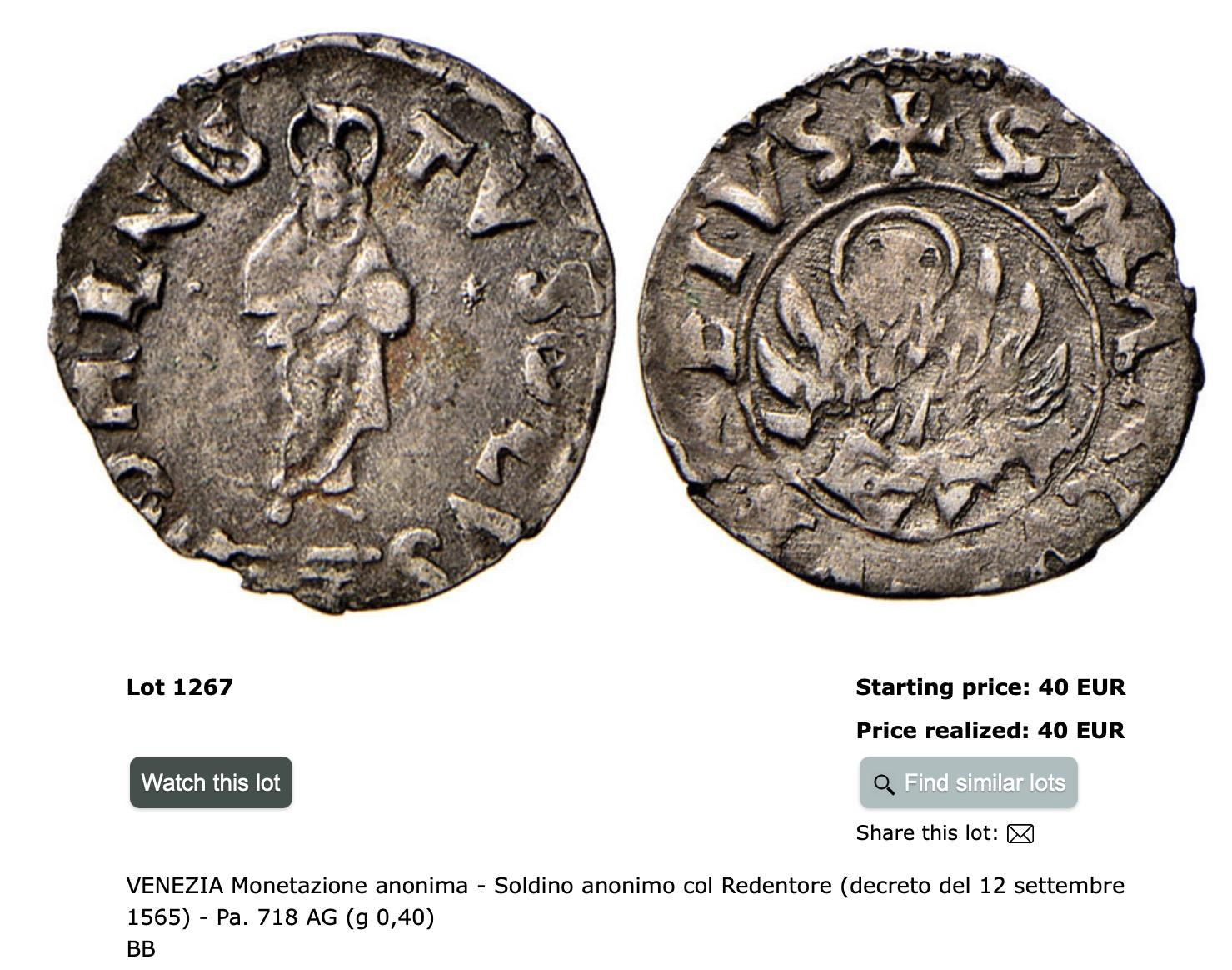The height and width of the screenshot is (970, 1232).
Task: Open Find similar lots
Action: [x=968, y=782]
